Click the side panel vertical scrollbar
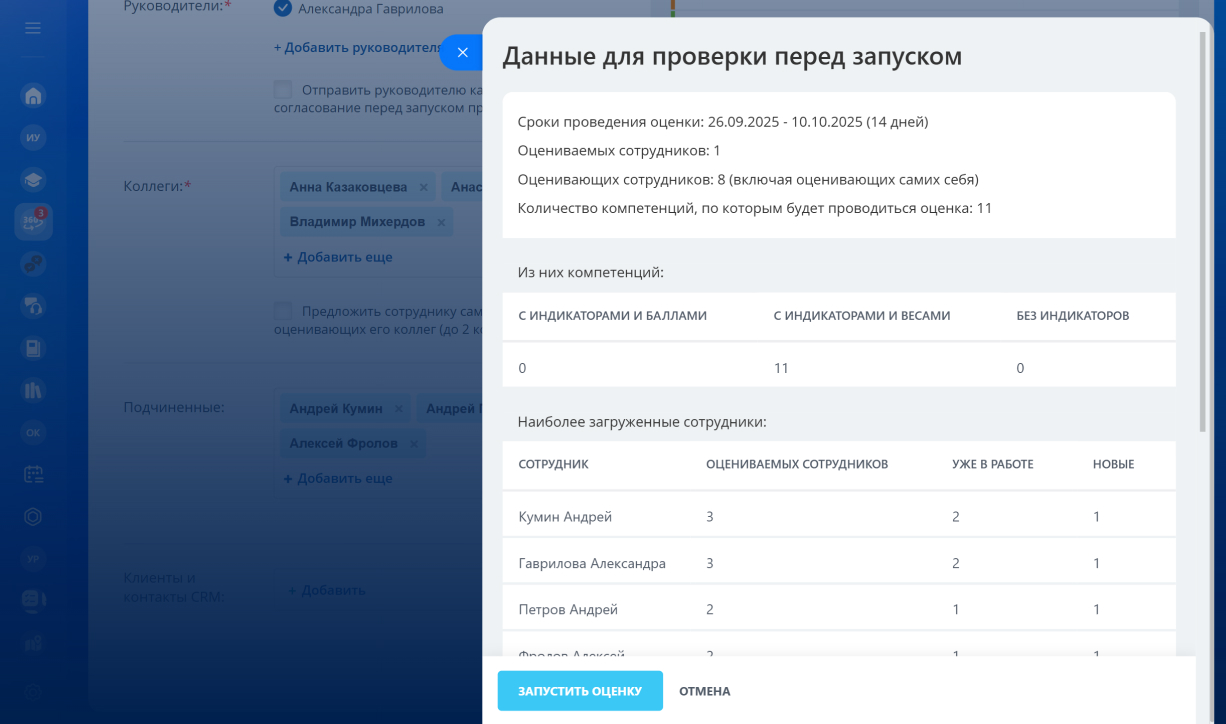The image size is (1226, 724). (x=1202, y=230)
